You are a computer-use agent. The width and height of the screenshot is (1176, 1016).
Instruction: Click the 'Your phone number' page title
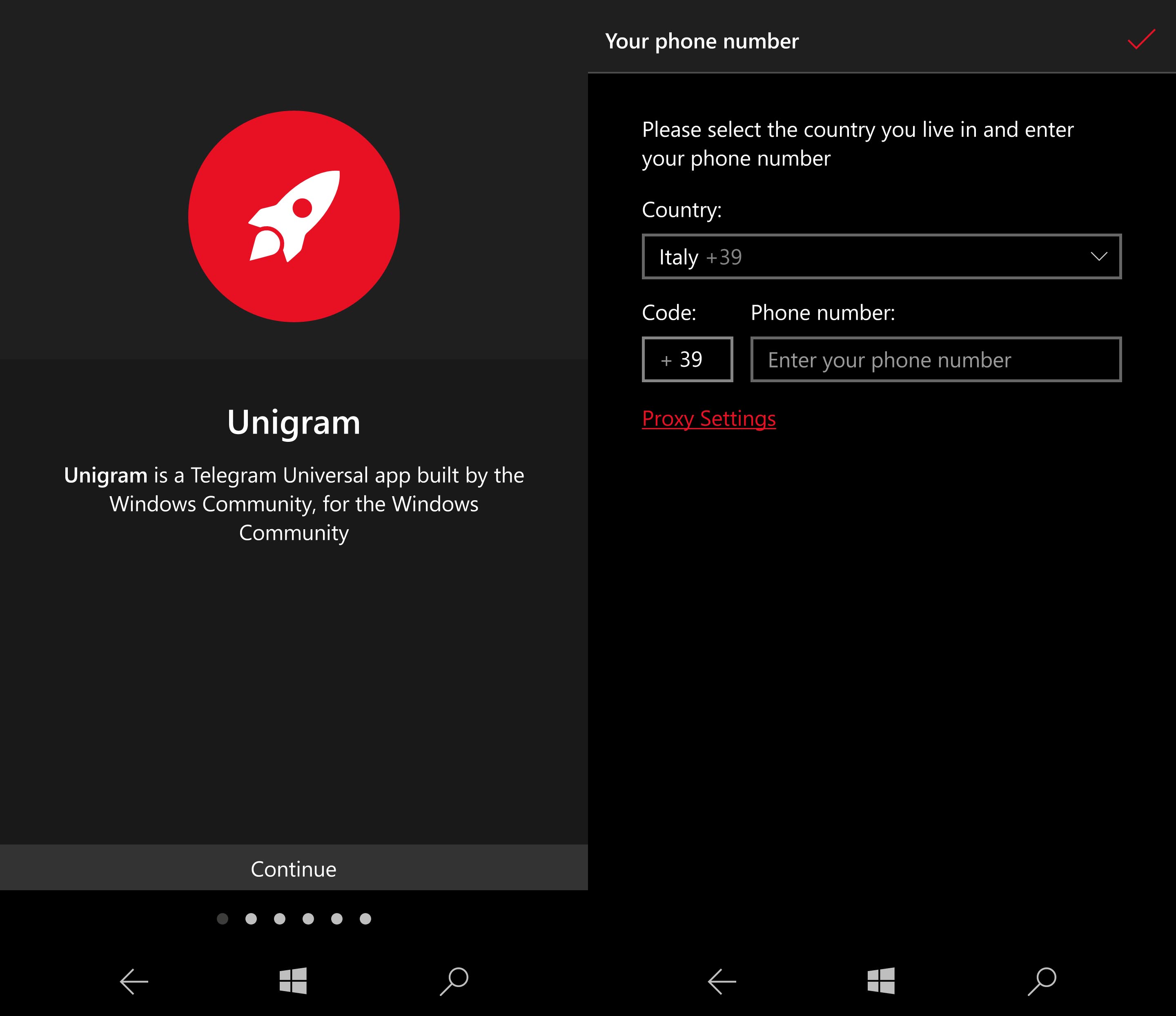(702, 41)
